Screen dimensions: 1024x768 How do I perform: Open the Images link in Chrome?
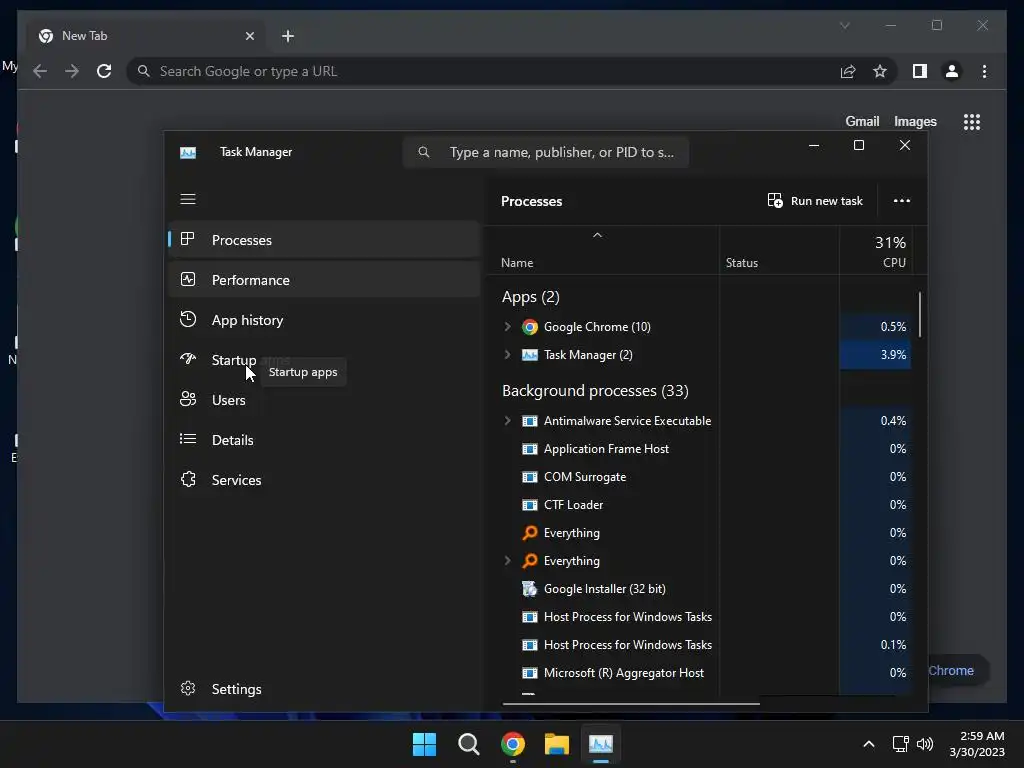click(x=915, y=121)
